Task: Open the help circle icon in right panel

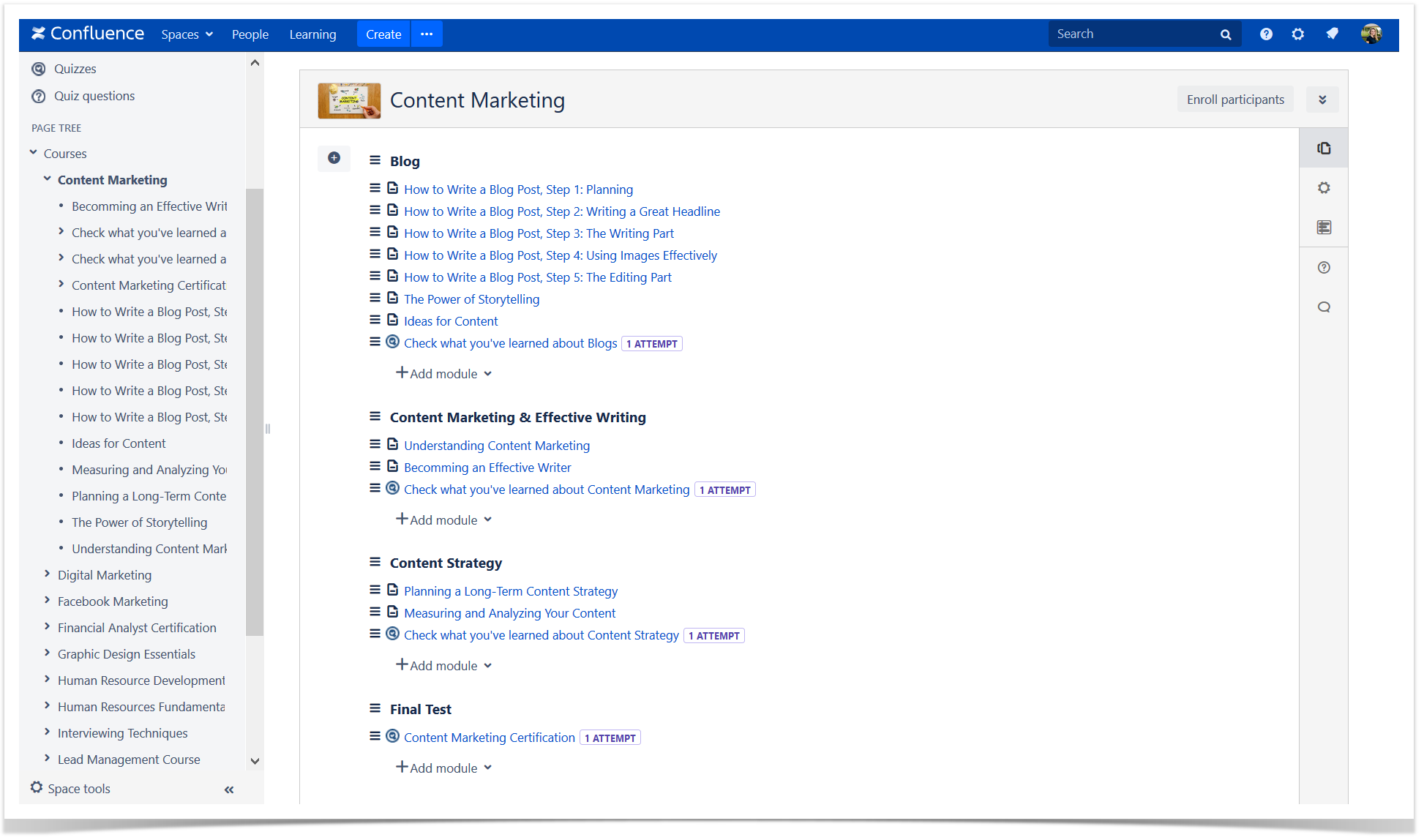Action: pyautogui.click(x=1324, y=268)
